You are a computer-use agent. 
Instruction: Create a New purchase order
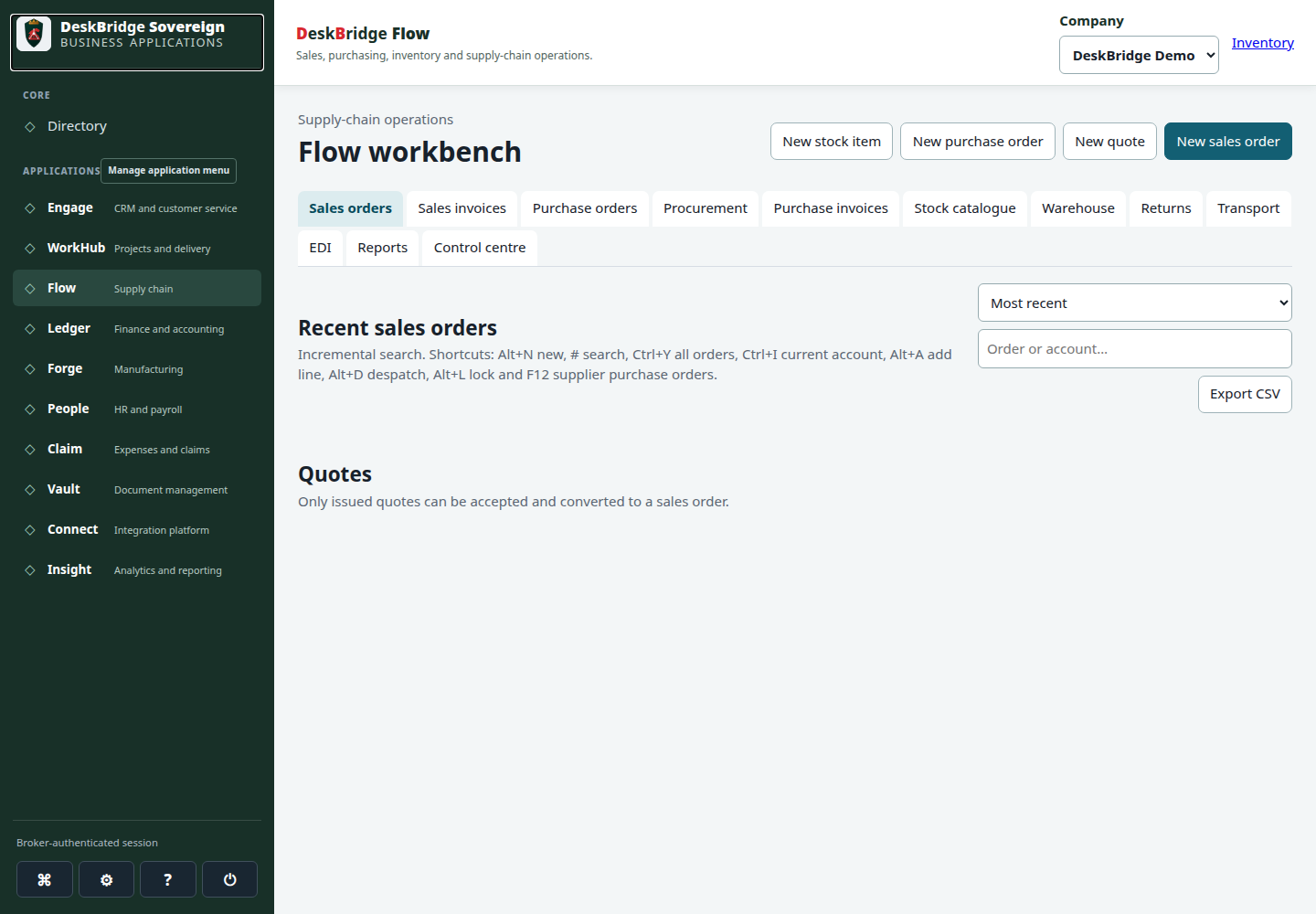(x=978, y=142)
